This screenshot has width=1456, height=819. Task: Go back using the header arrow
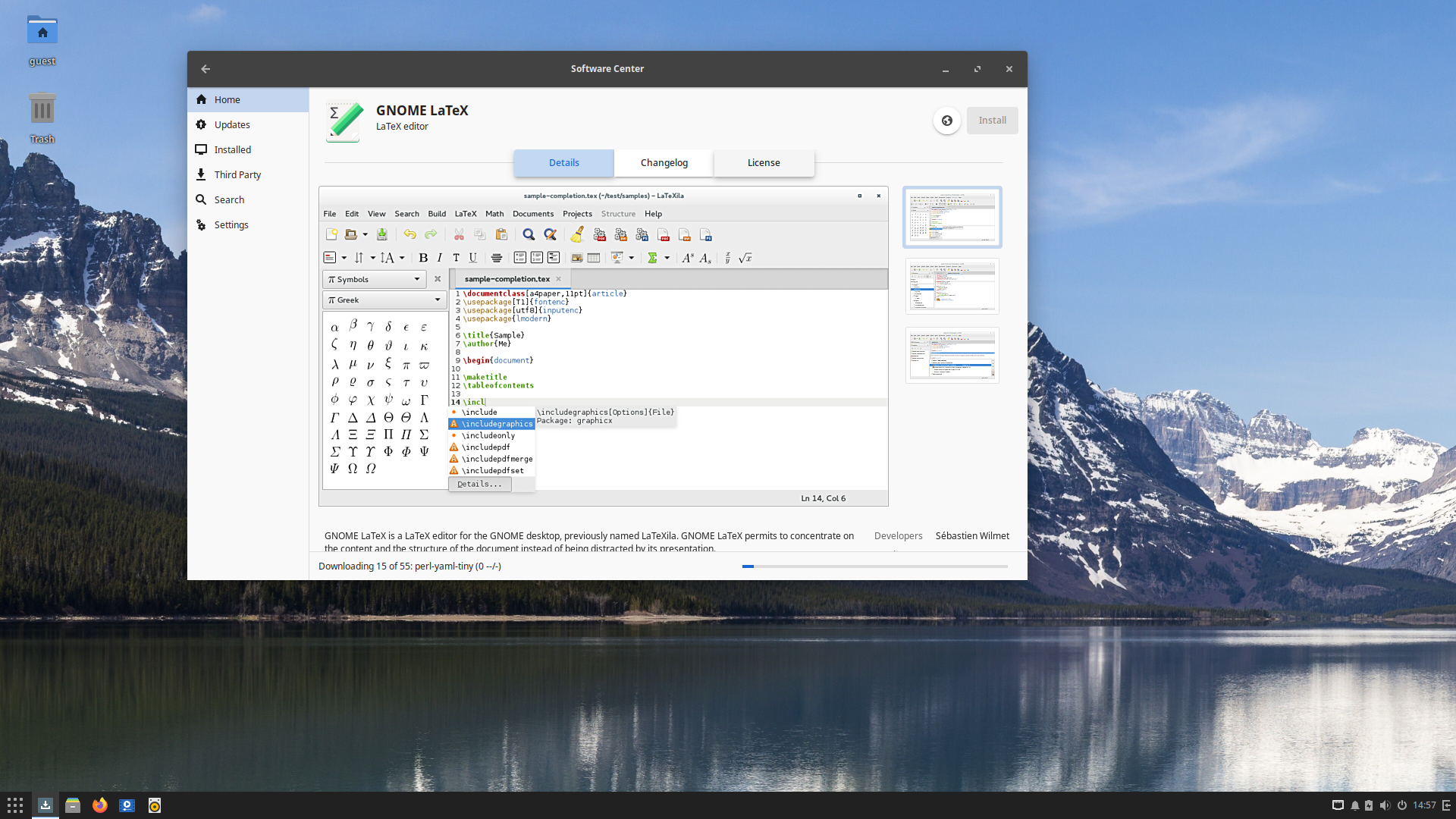click(206, 69)
